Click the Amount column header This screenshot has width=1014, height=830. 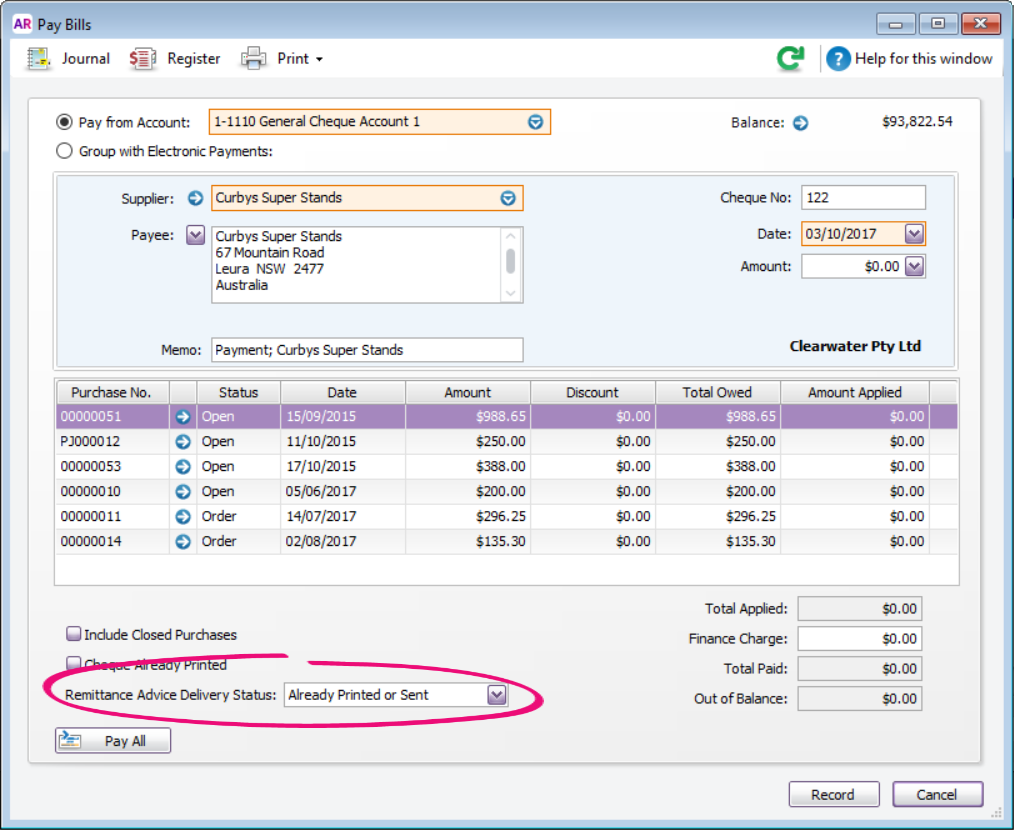[468, 392]
